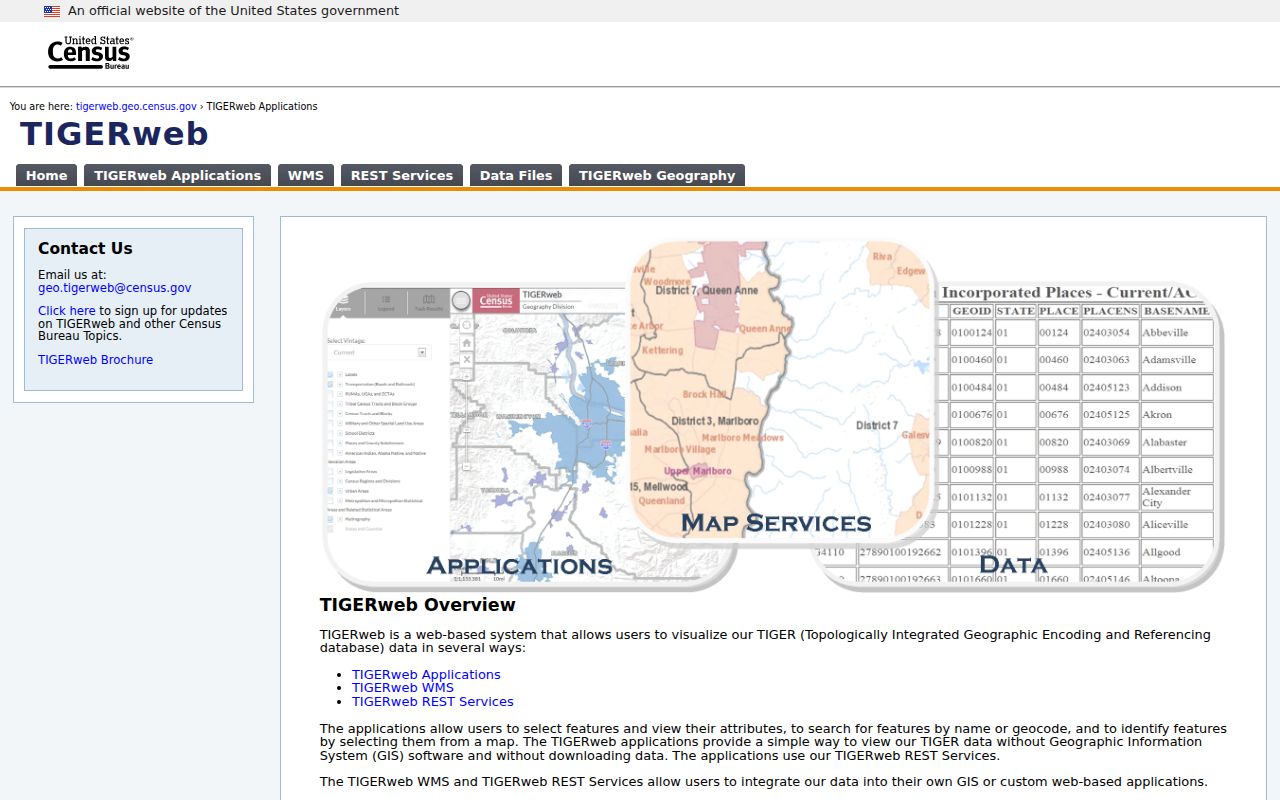Open the Map Services thumbnail image
The width and height of the screenshot is (1280, 800).
click(782, 392)
